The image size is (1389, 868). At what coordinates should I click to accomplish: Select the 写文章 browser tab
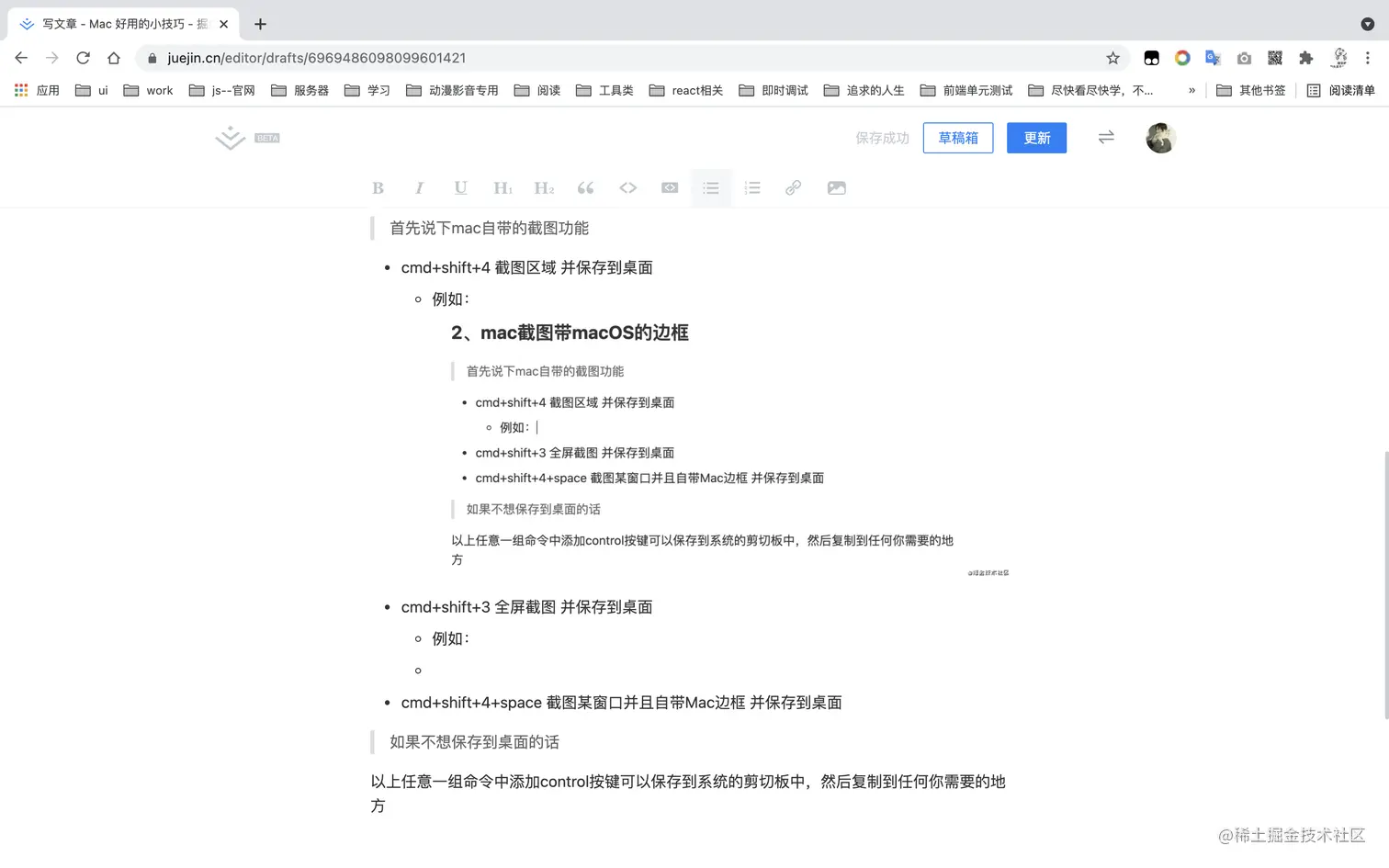(124, 24)
